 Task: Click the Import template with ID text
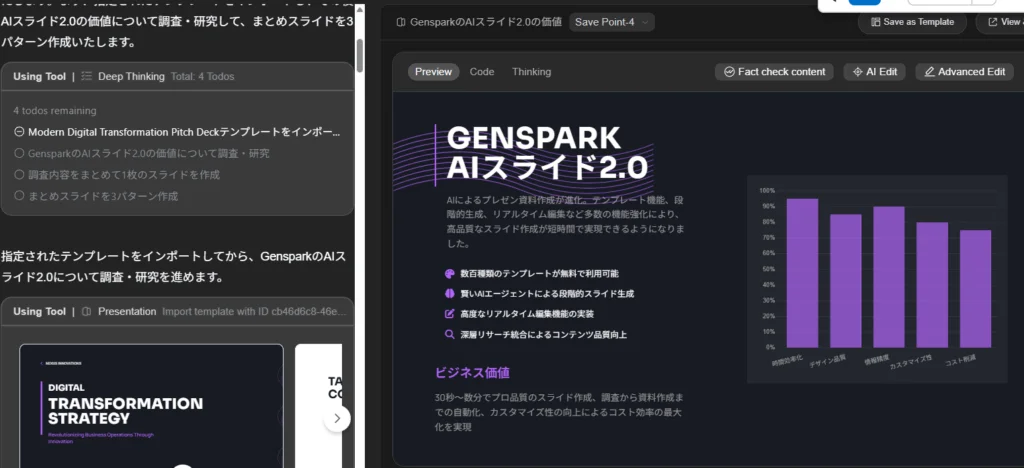click(x=254, y=311)
